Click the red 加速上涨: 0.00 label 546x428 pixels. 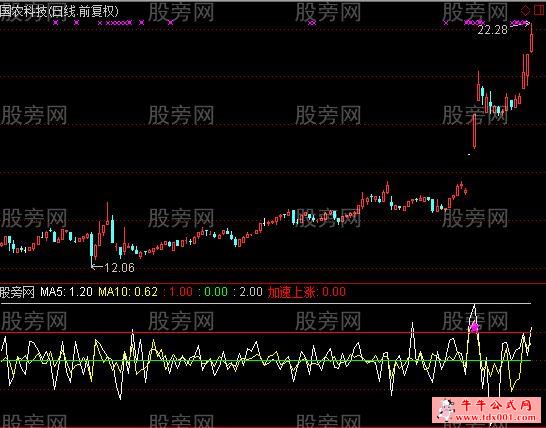[x=307, y=292]
